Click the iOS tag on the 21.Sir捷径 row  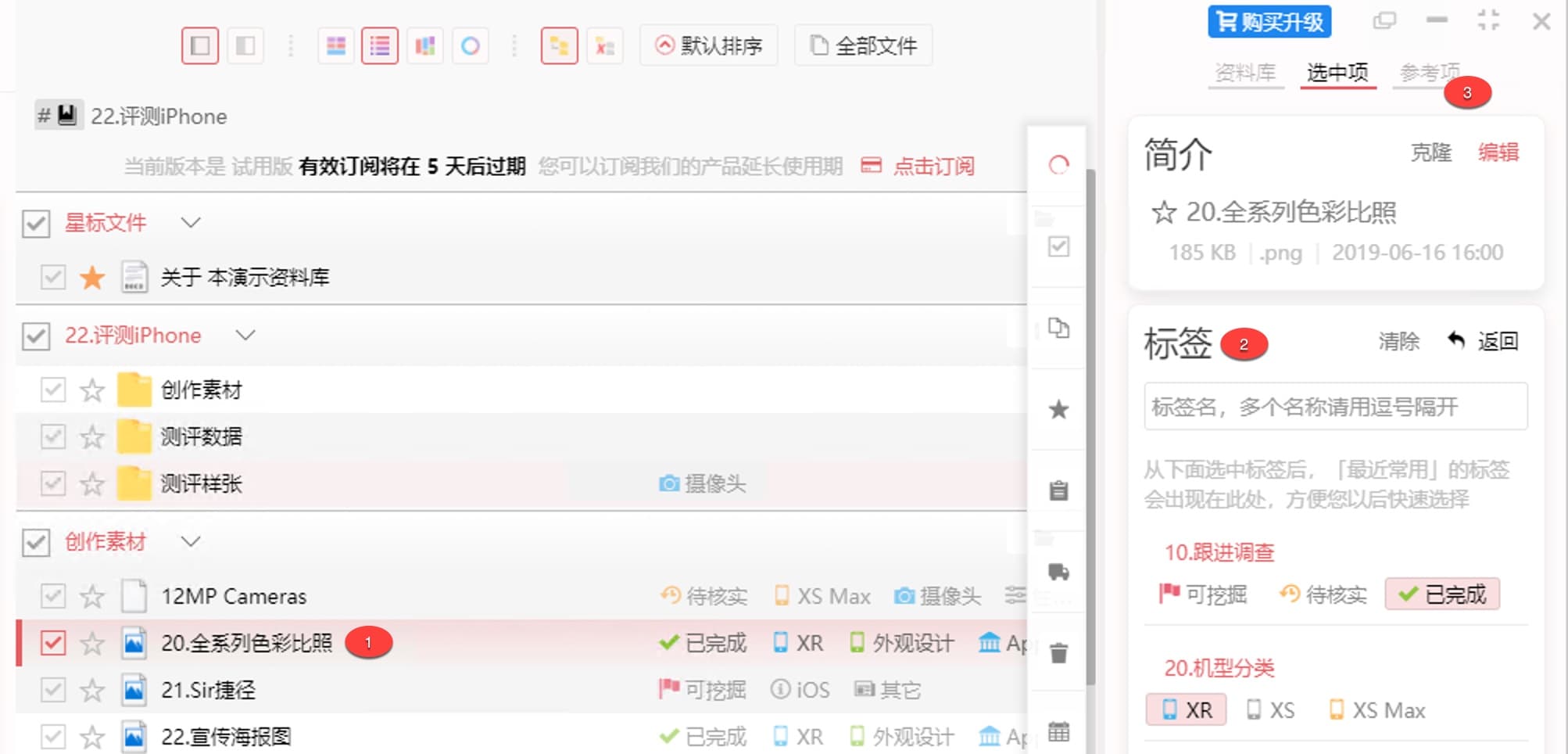800,690
